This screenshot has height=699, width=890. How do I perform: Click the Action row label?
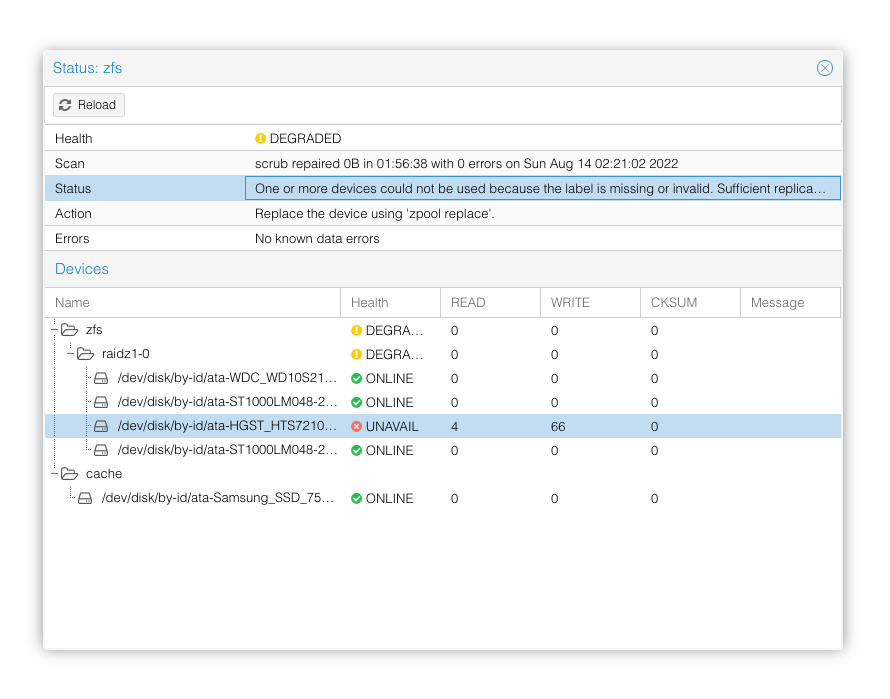pyautogui.click(x=73, y=214)
